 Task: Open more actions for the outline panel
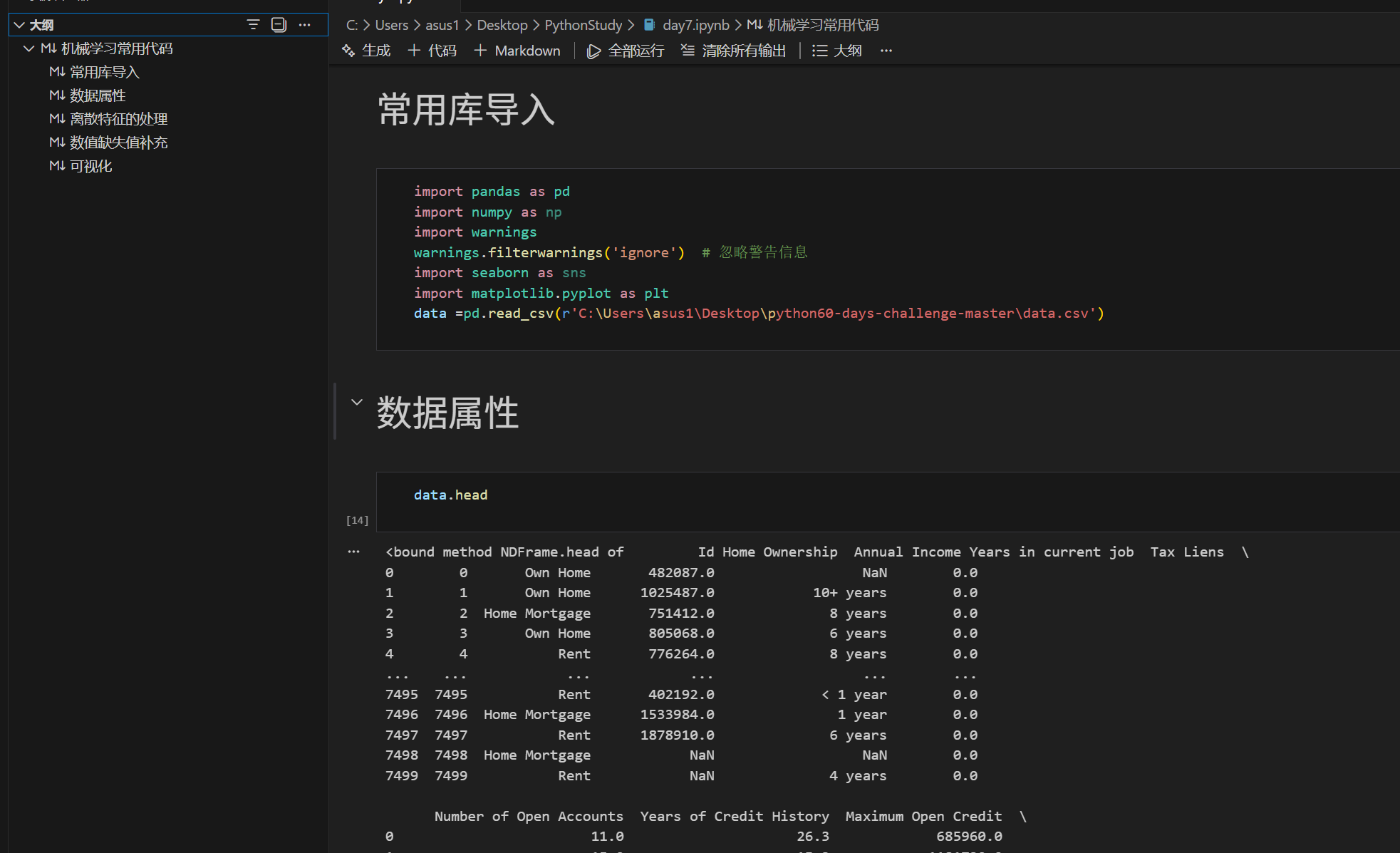(305, 24)
